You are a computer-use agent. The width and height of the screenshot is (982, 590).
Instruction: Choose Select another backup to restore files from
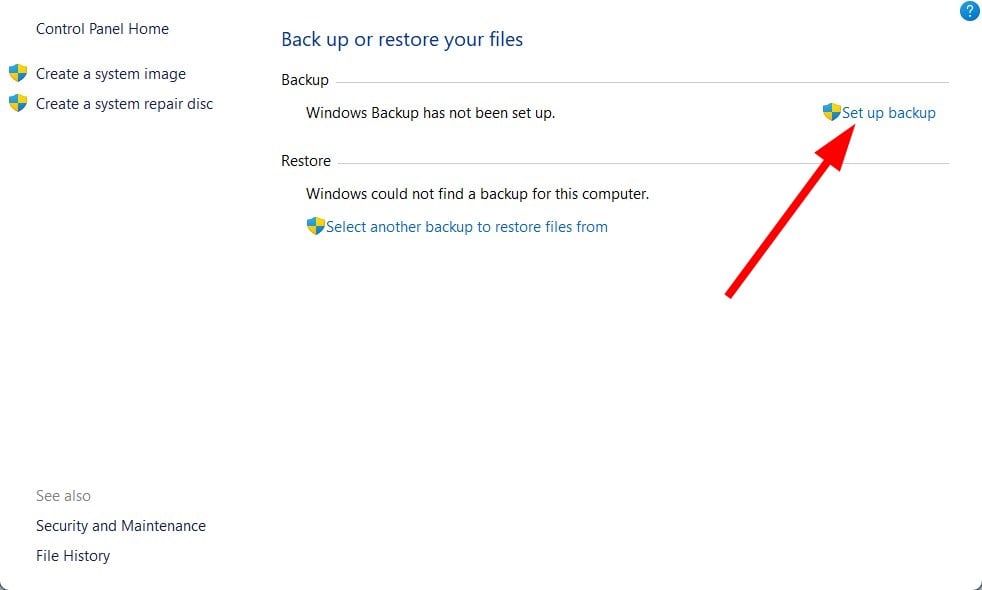[x=466, y=227]
